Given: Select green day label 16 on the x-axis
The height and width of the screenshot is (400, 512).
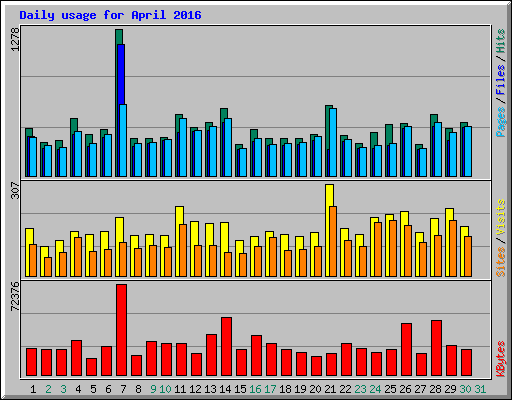Looking at the screenshot, I should point(255,389).
